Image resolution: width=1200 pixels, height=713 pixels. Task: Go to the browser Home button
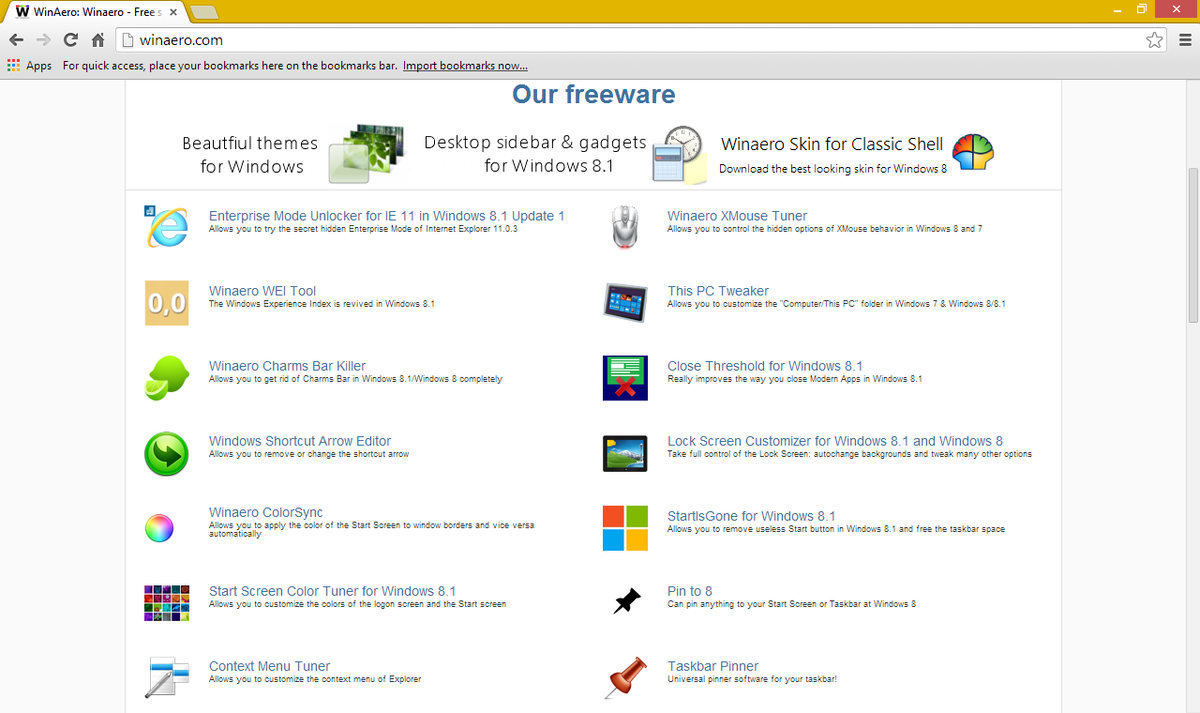pyautogui.click(x=98, y=40)
